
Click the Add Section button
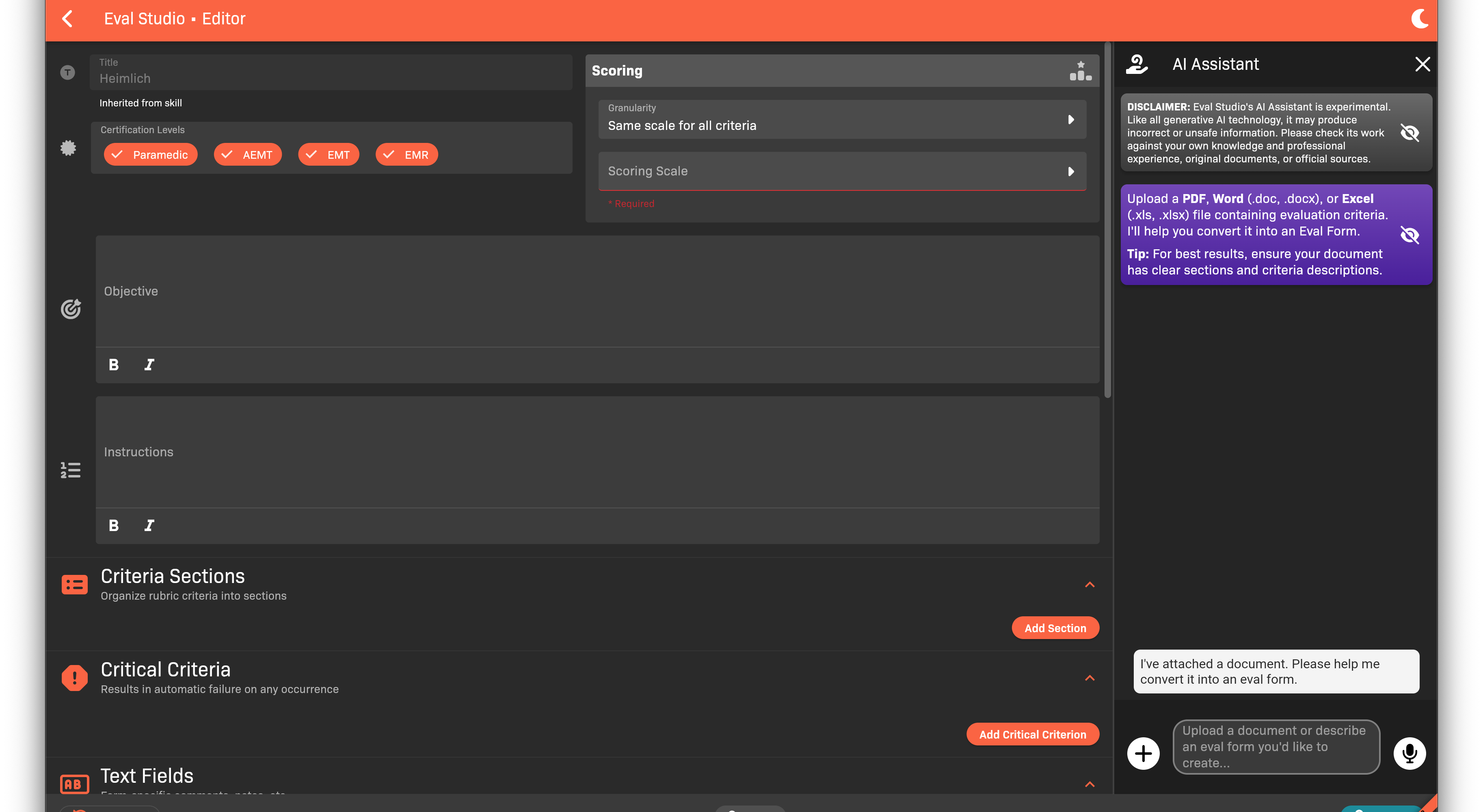1055,628
